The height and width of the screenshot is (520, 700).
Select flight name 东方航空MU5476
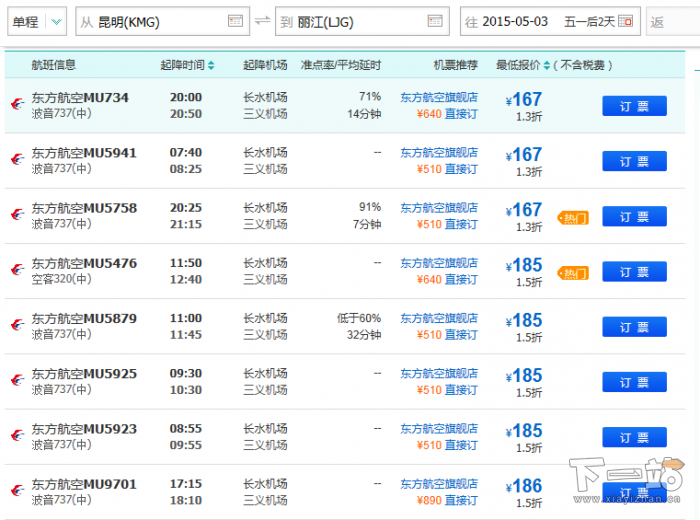tap(84, 263)
